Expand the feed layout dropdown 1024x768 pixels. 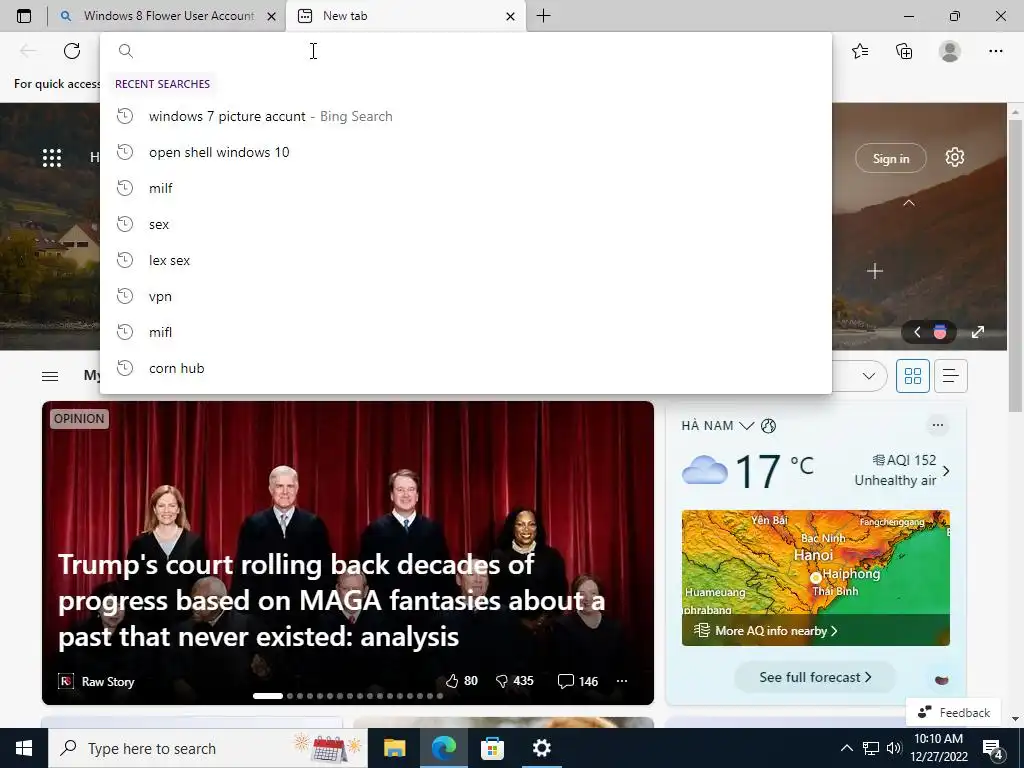coord(868,376)
